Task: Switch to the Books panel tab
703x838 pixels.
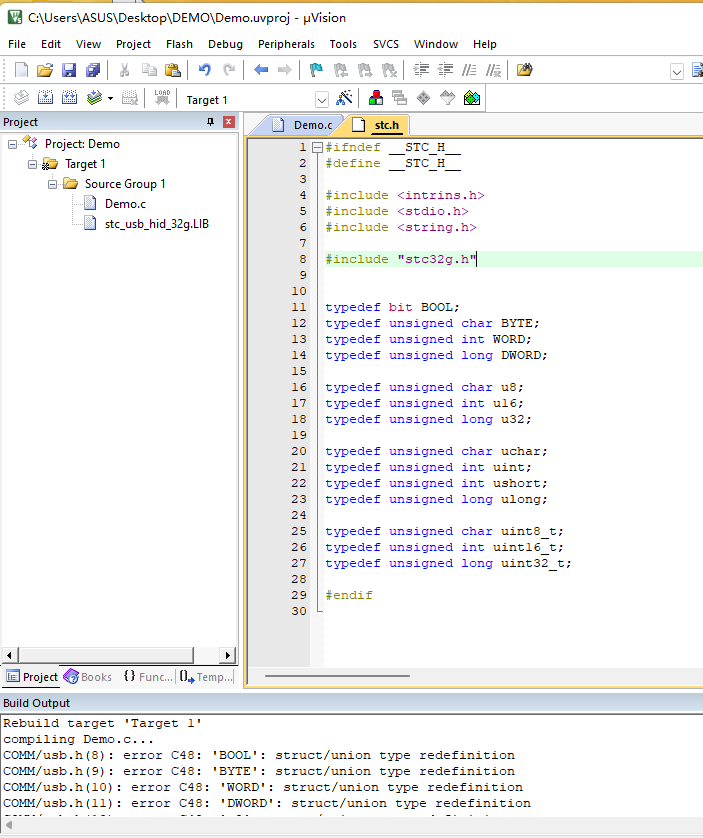Action: click(88, 677)
